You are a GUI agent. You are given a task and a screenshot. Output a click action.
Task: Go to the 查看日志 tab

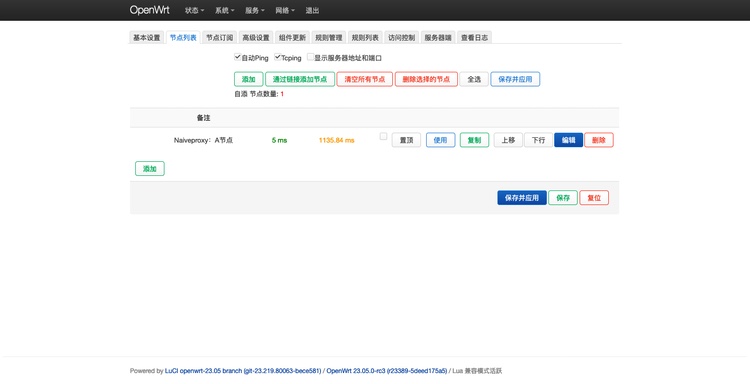474,38
